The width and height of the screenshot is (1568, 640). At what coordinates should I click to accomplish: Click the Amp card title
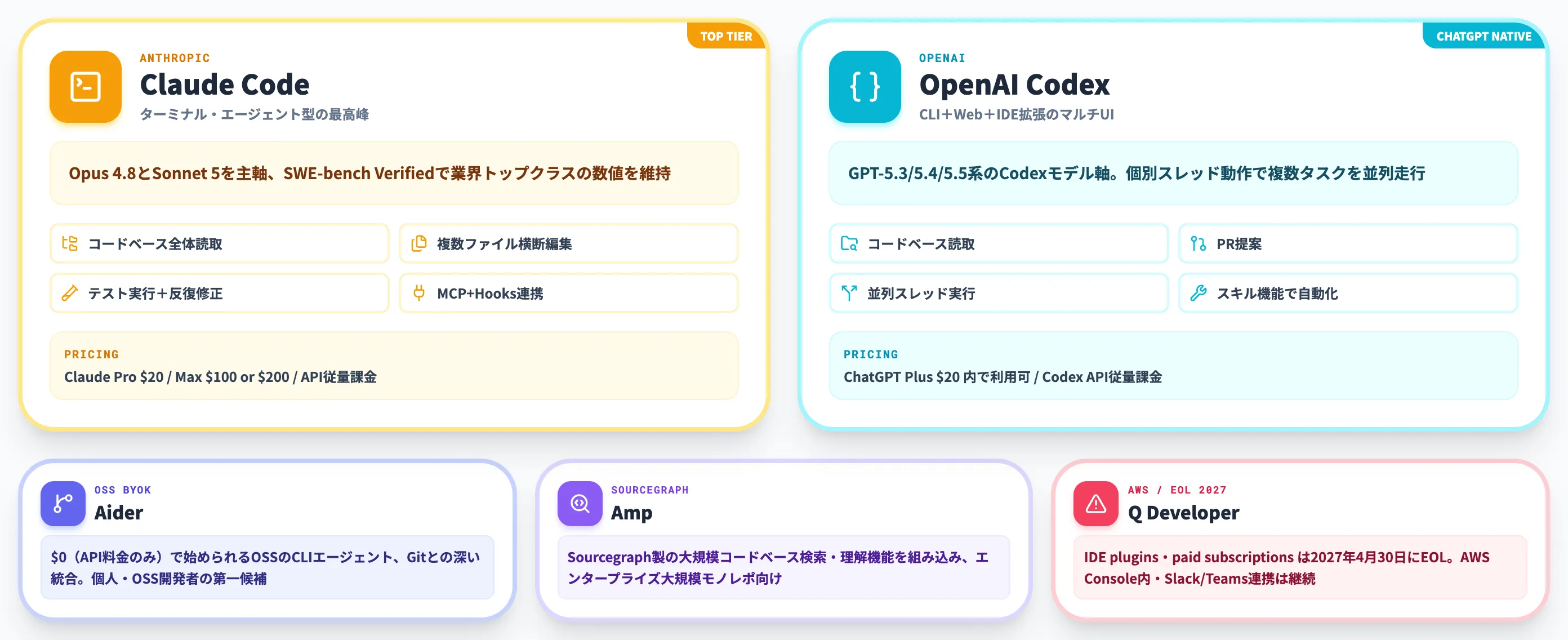(631, 513)
